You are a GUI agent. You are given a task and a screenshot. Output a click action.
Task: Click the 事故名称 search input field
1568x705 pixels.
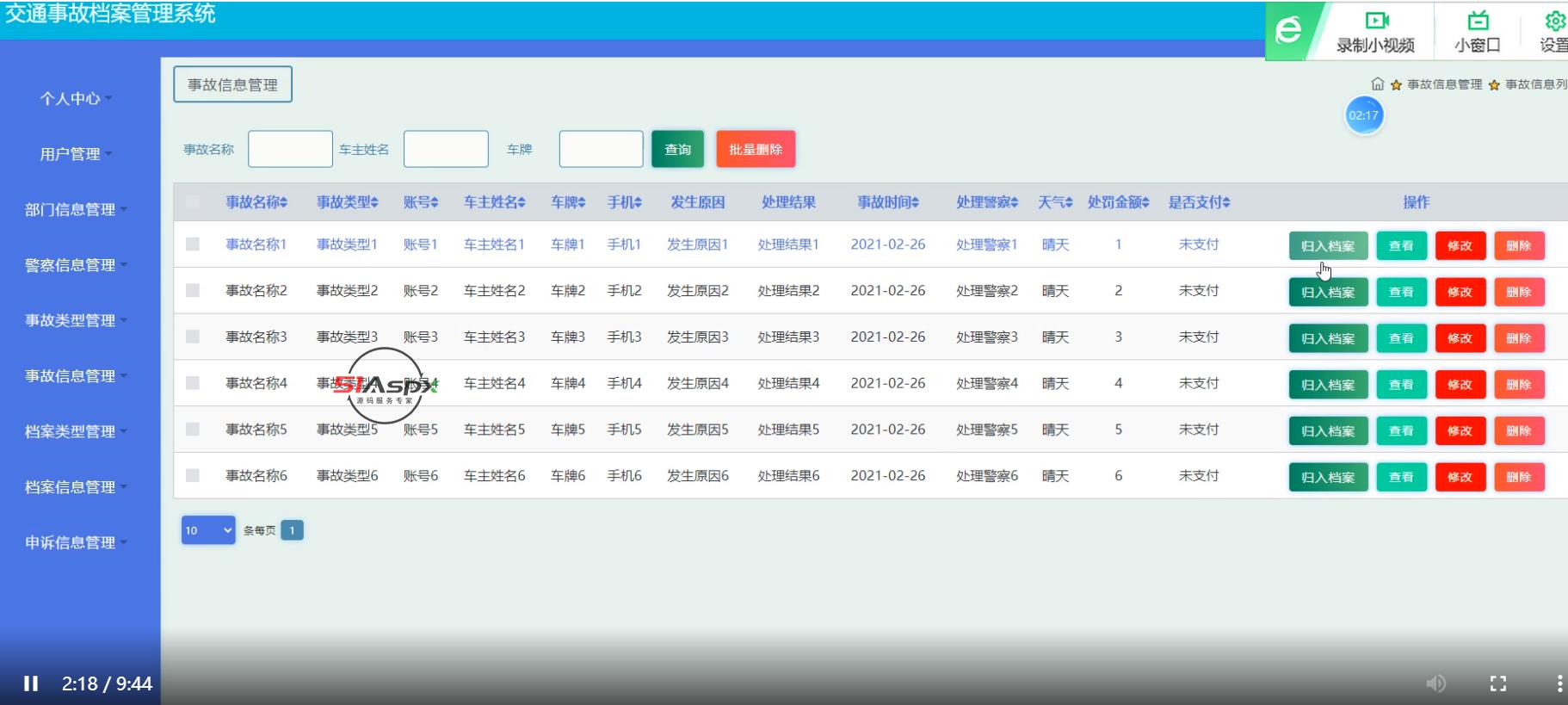pyautogui.click(x=290, y=149)
